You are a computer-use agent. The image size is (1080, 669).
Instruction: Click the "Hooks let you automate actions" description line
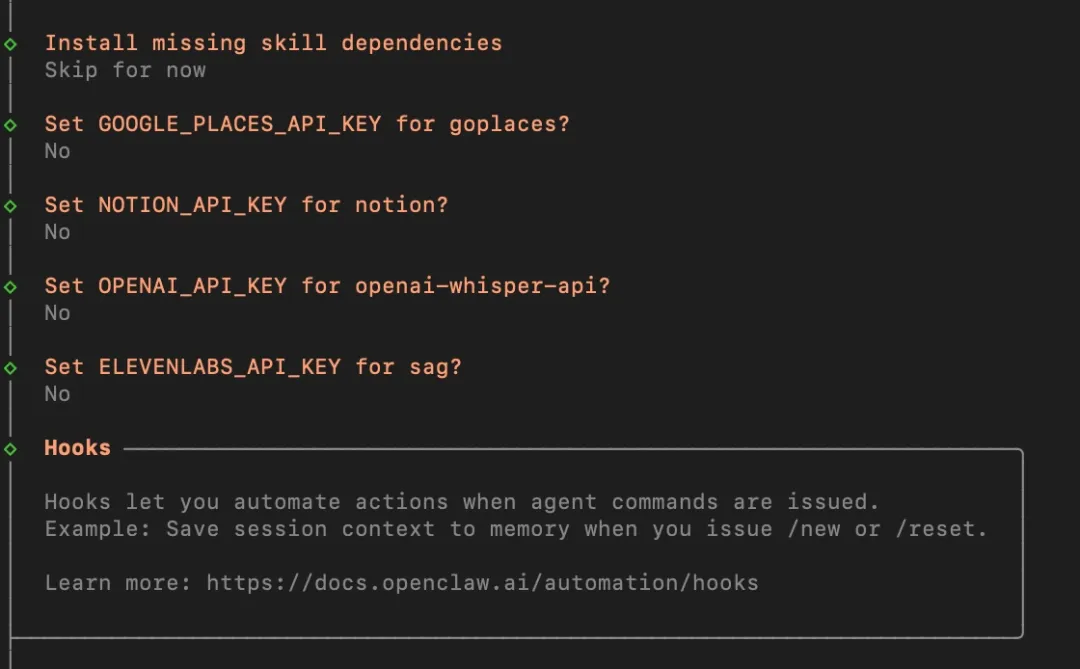[x=461, y=502]
